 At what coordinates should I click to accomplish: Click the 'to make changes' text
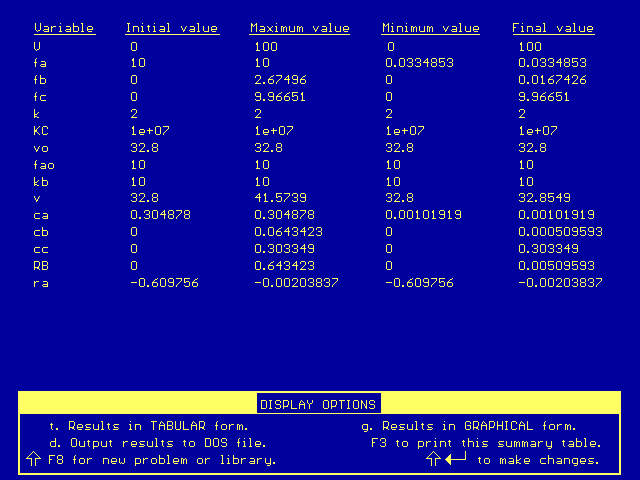(538, 460)
